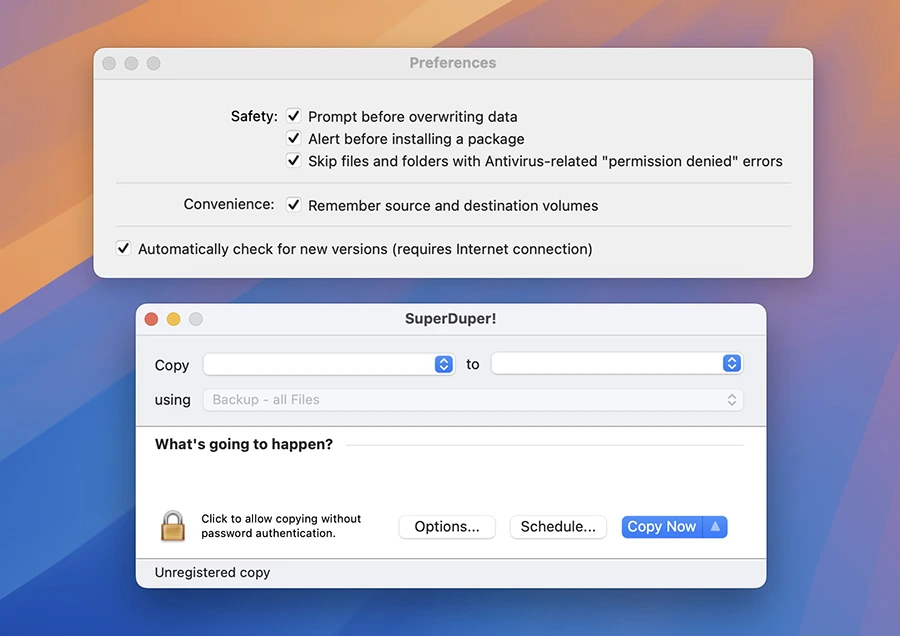Select the 'What's going to happen?' heading
900x636 pixels.
click(244, 445)
